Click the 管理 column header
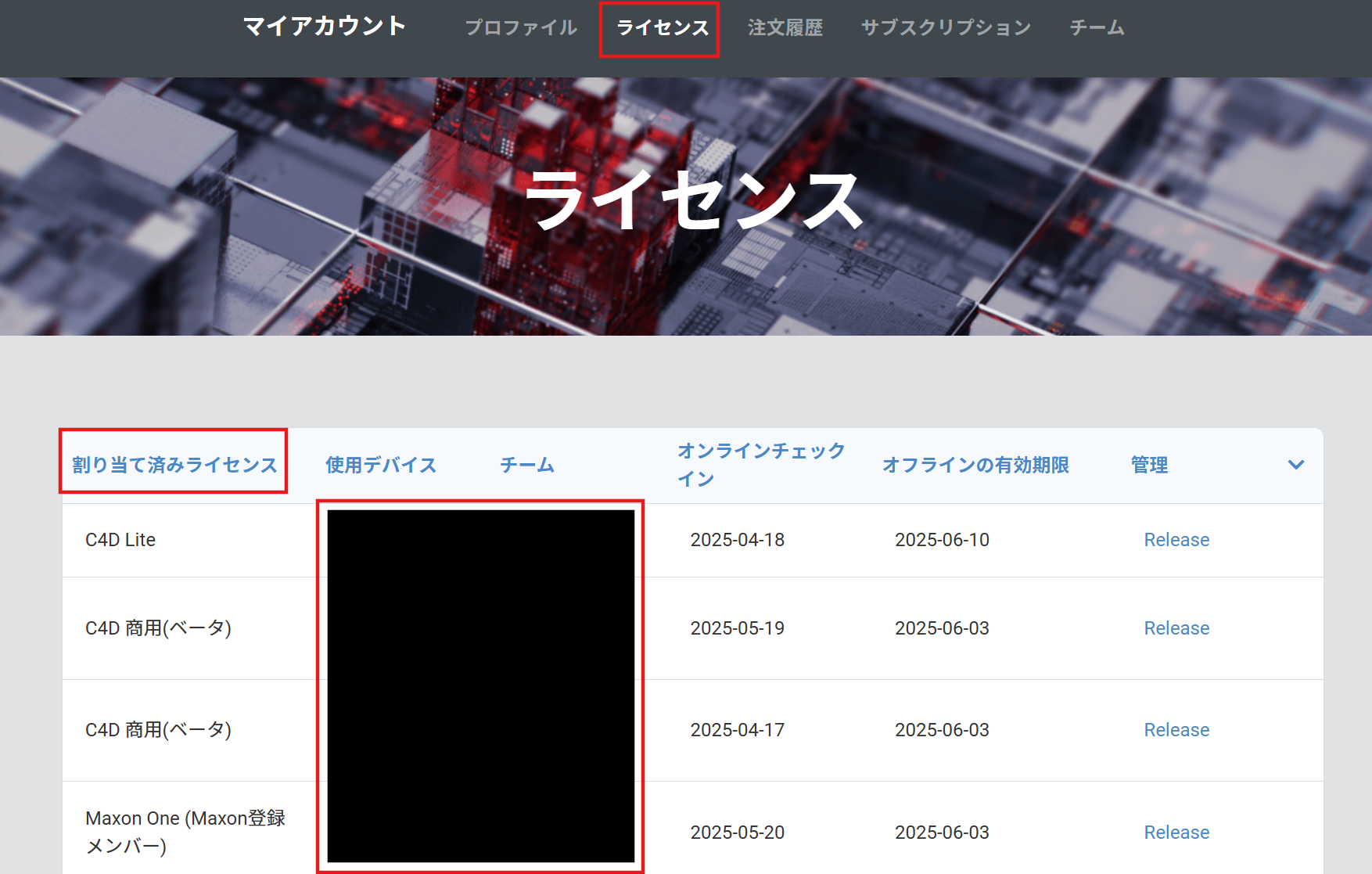 point(1149,465)
